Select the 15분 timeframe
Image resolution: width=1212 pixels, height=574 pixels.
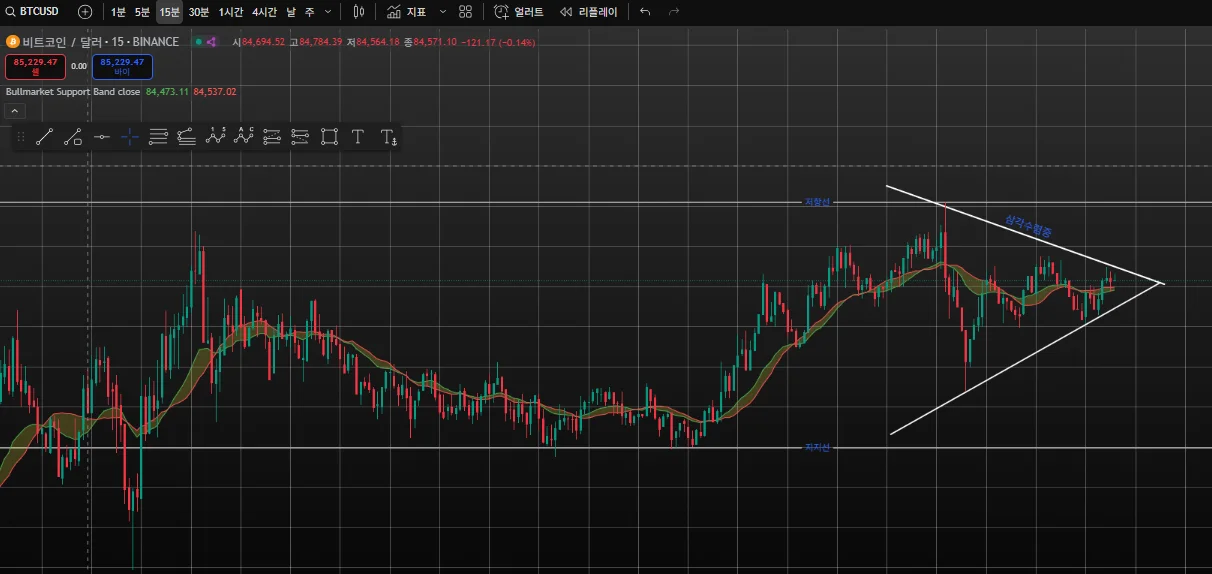point(170,12)
